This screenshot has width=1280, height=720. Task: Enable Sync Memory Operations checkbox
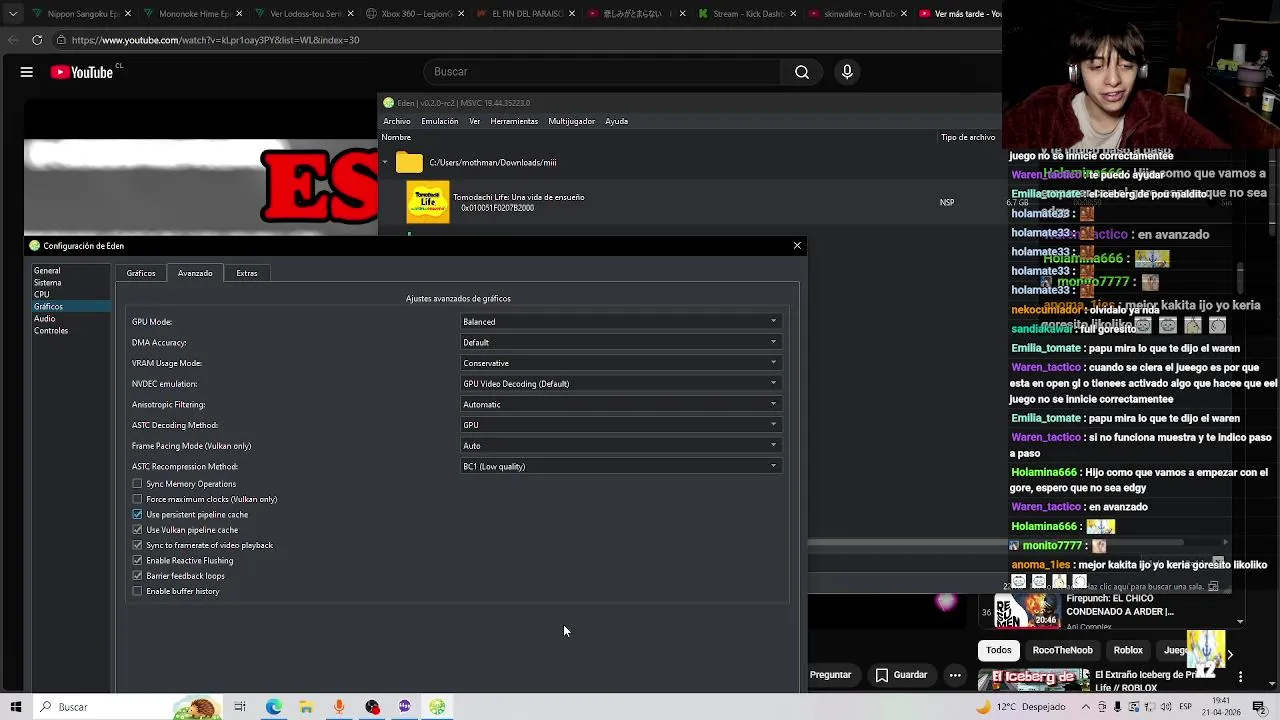tap(137, 484)
